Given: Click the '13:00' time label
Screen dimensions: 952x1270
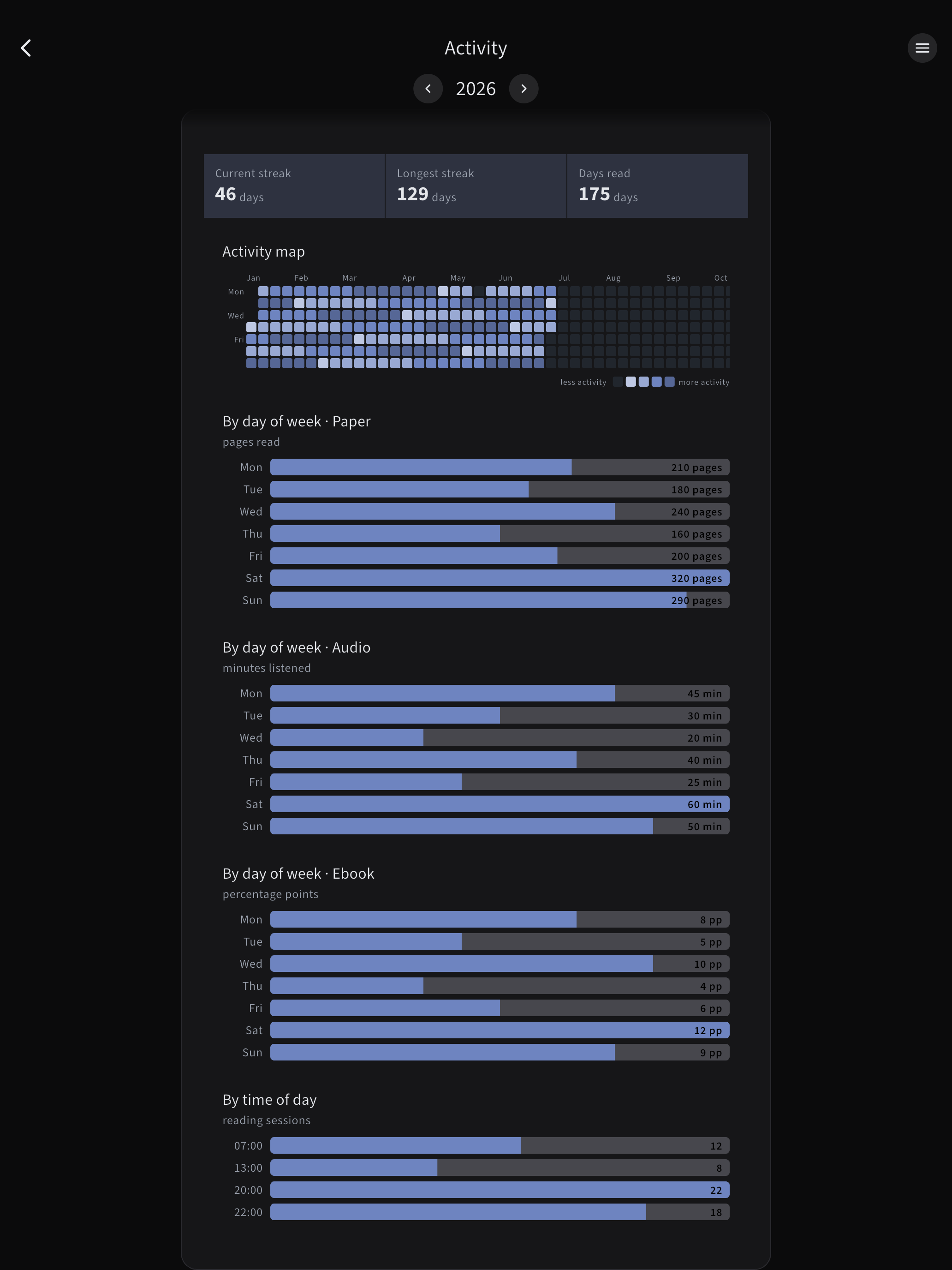Looking at the screenshot, I should point(248,1168).
